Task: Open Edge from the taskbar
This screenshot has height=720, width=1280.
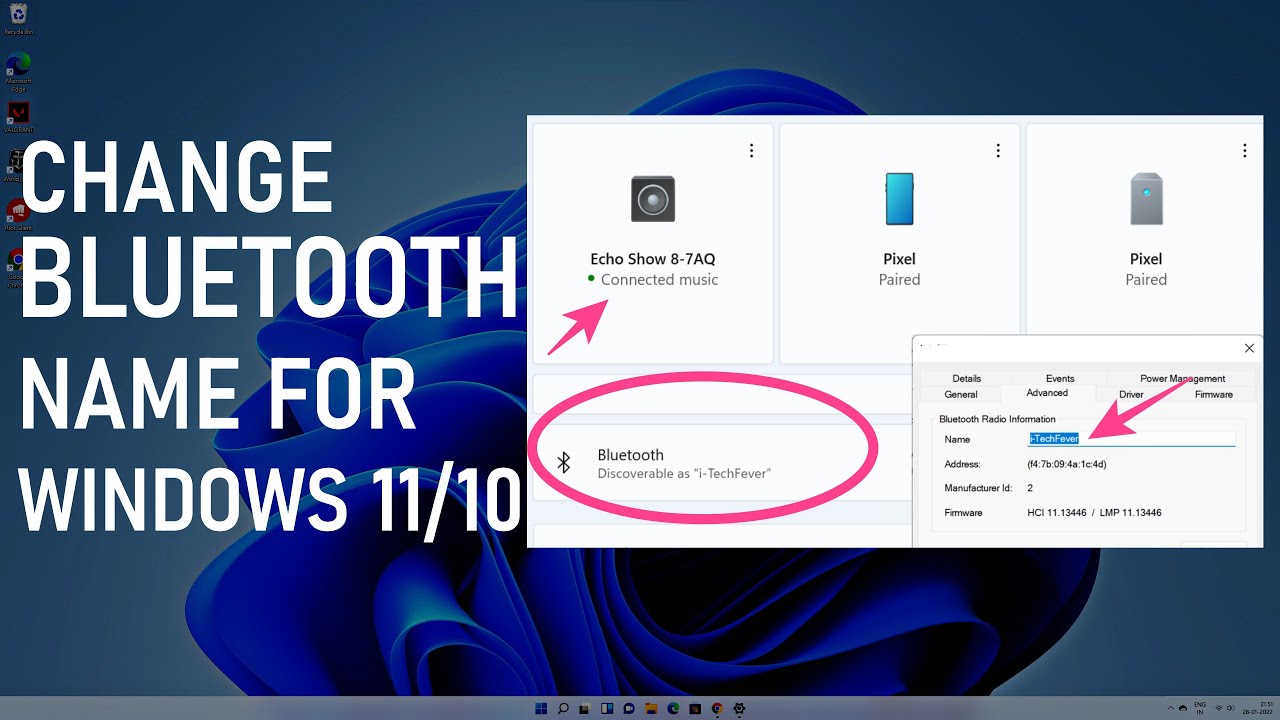Action: 673,708
